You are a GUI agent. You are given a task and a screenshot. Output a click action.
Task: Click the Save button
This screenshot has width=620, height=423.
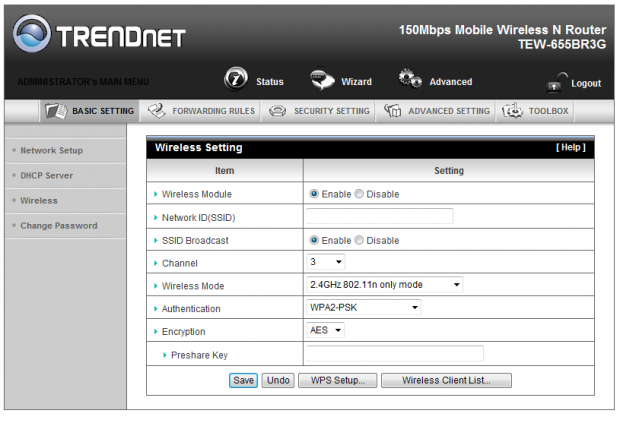pyautogui.click(x=244, y=380)
